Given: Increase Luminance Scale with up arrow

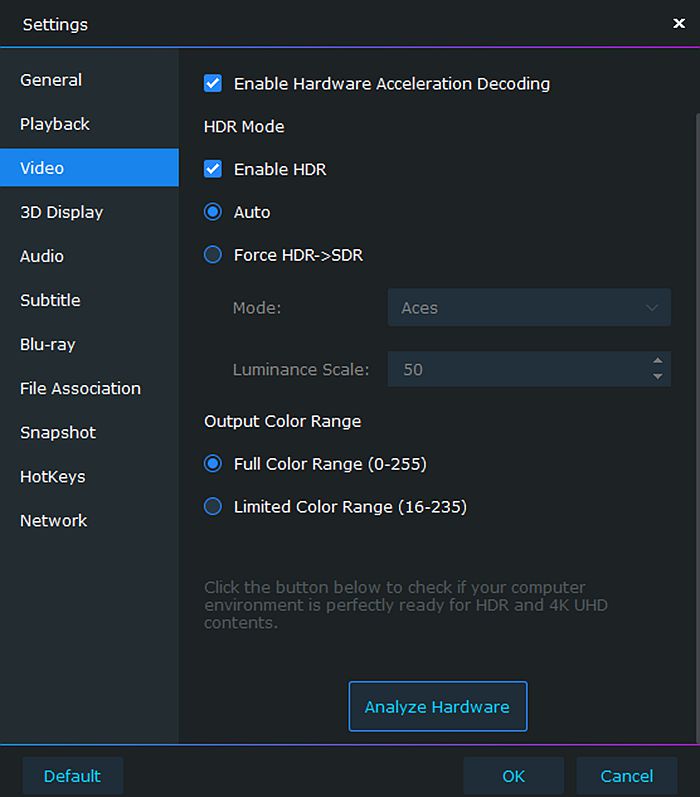Looking at the screenshot, I should (x=658, y=360).
